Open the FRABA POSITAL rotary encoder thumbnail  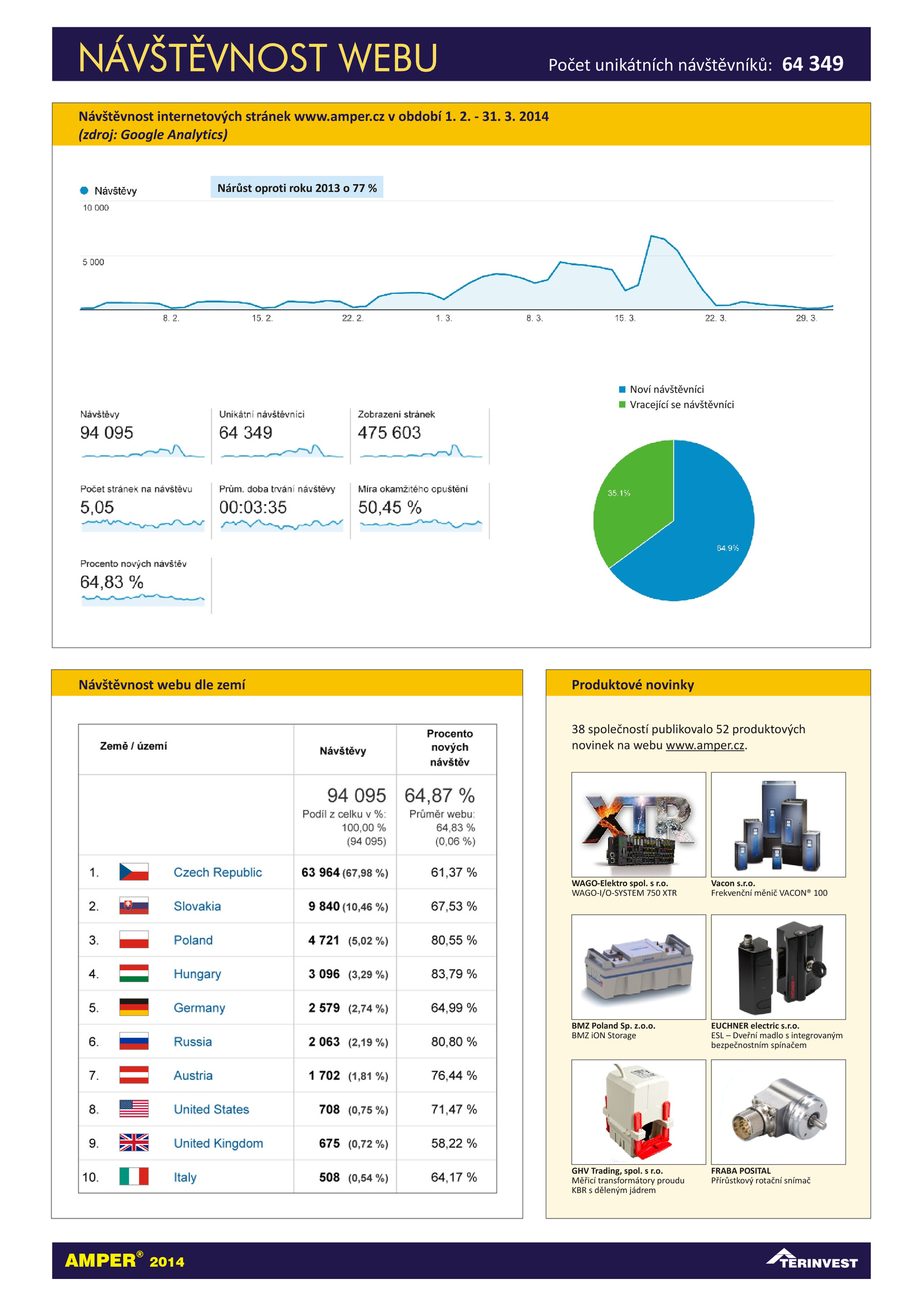tap(778, 1112)
